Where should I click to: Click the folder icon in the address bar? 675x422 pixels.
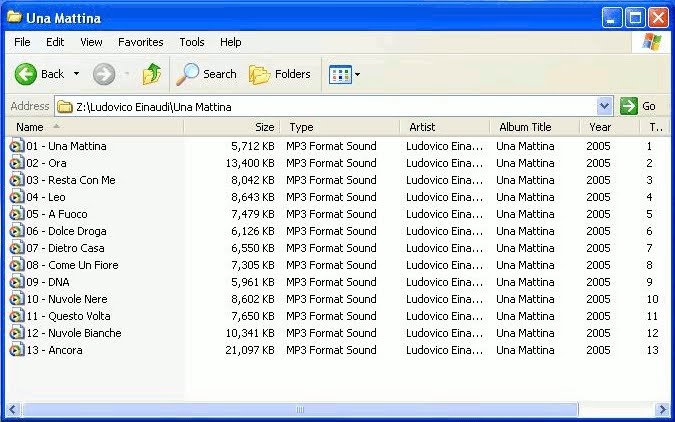click(65, 106)
